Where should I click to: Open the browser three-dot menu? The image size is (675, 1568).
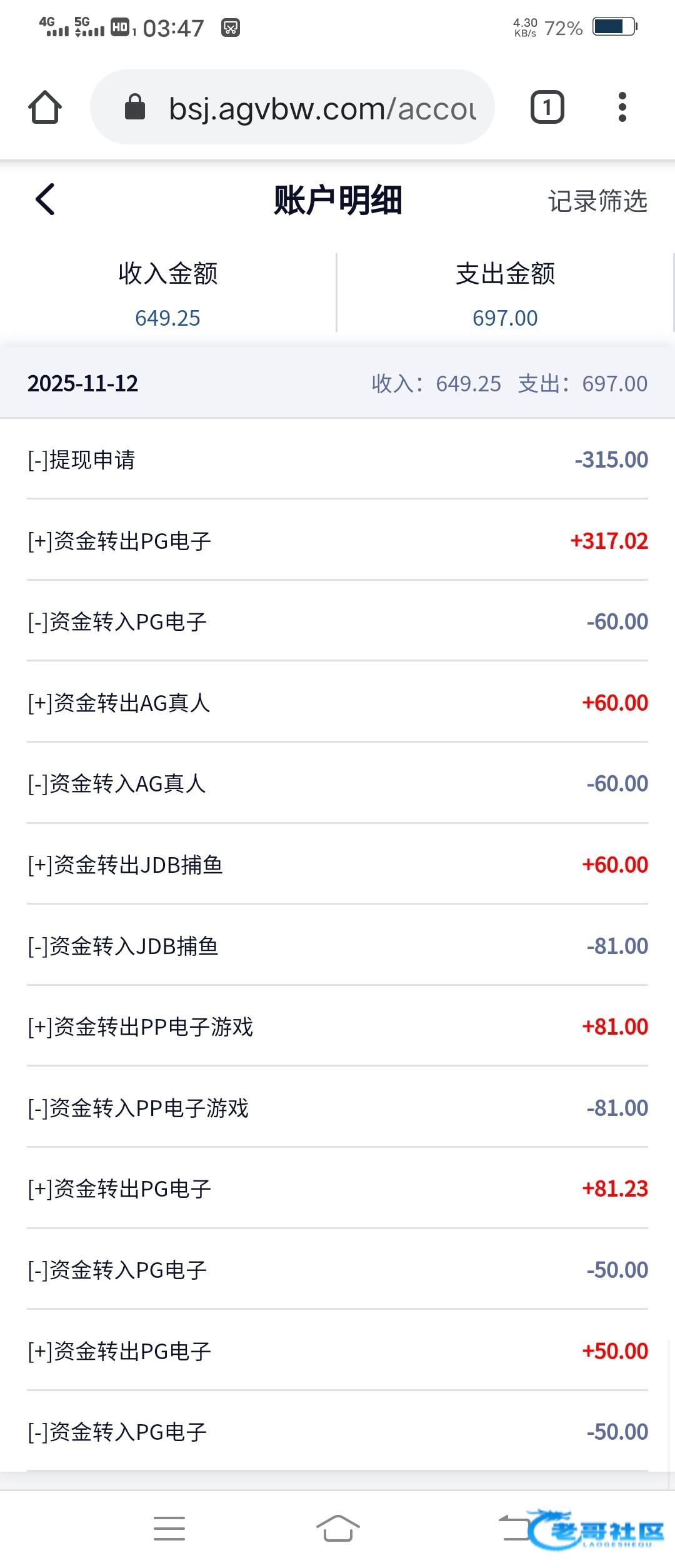click(x=622, y=108)
